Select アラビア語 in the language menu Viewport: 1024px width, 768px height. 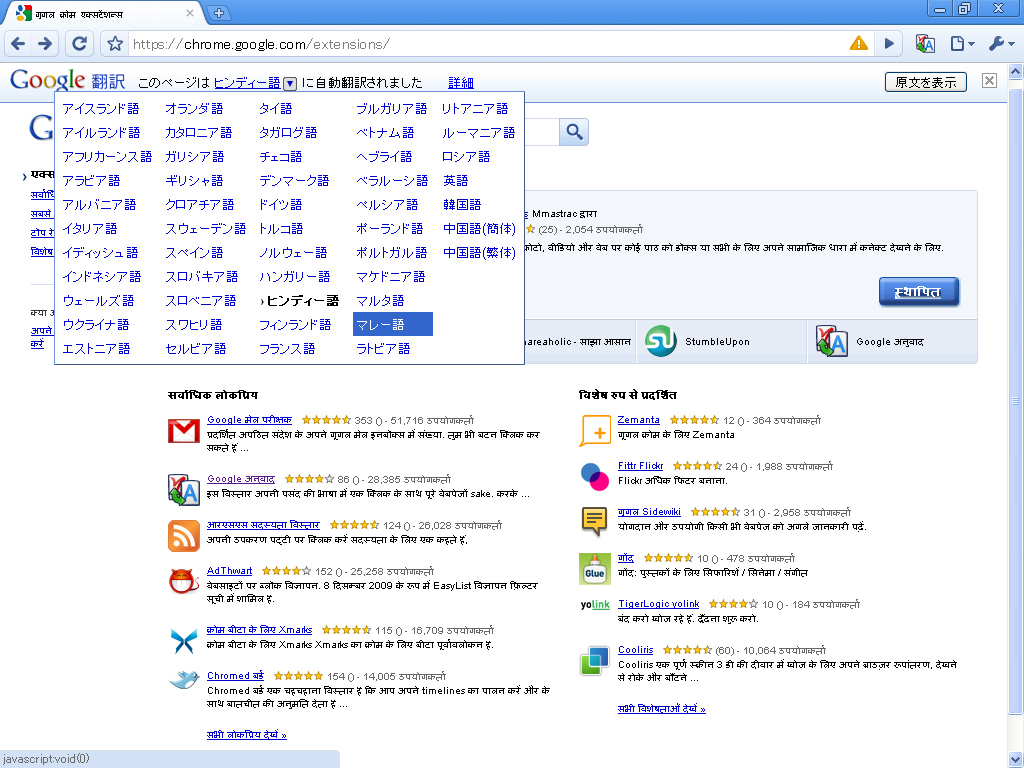pyautogui.click(x=91, y=180)
